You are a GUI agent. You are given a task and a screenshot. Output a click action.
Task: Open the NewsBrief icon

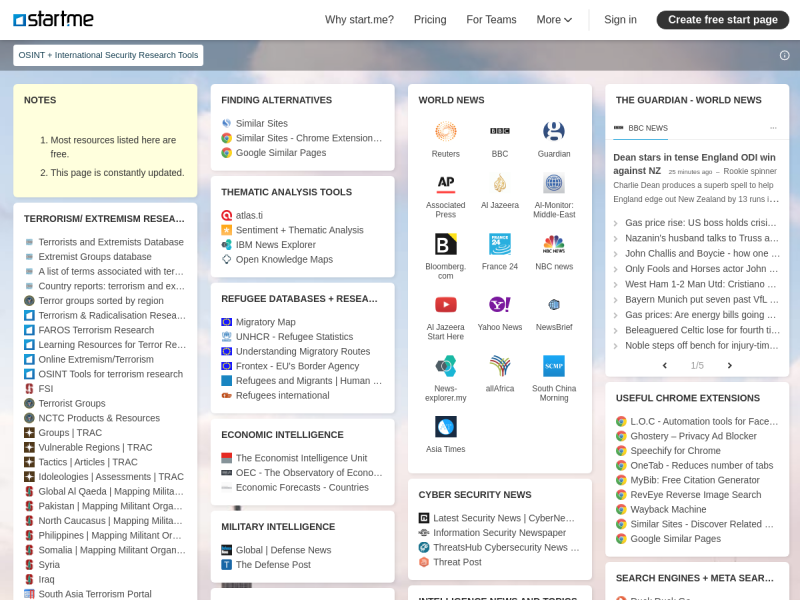[554, 305]
